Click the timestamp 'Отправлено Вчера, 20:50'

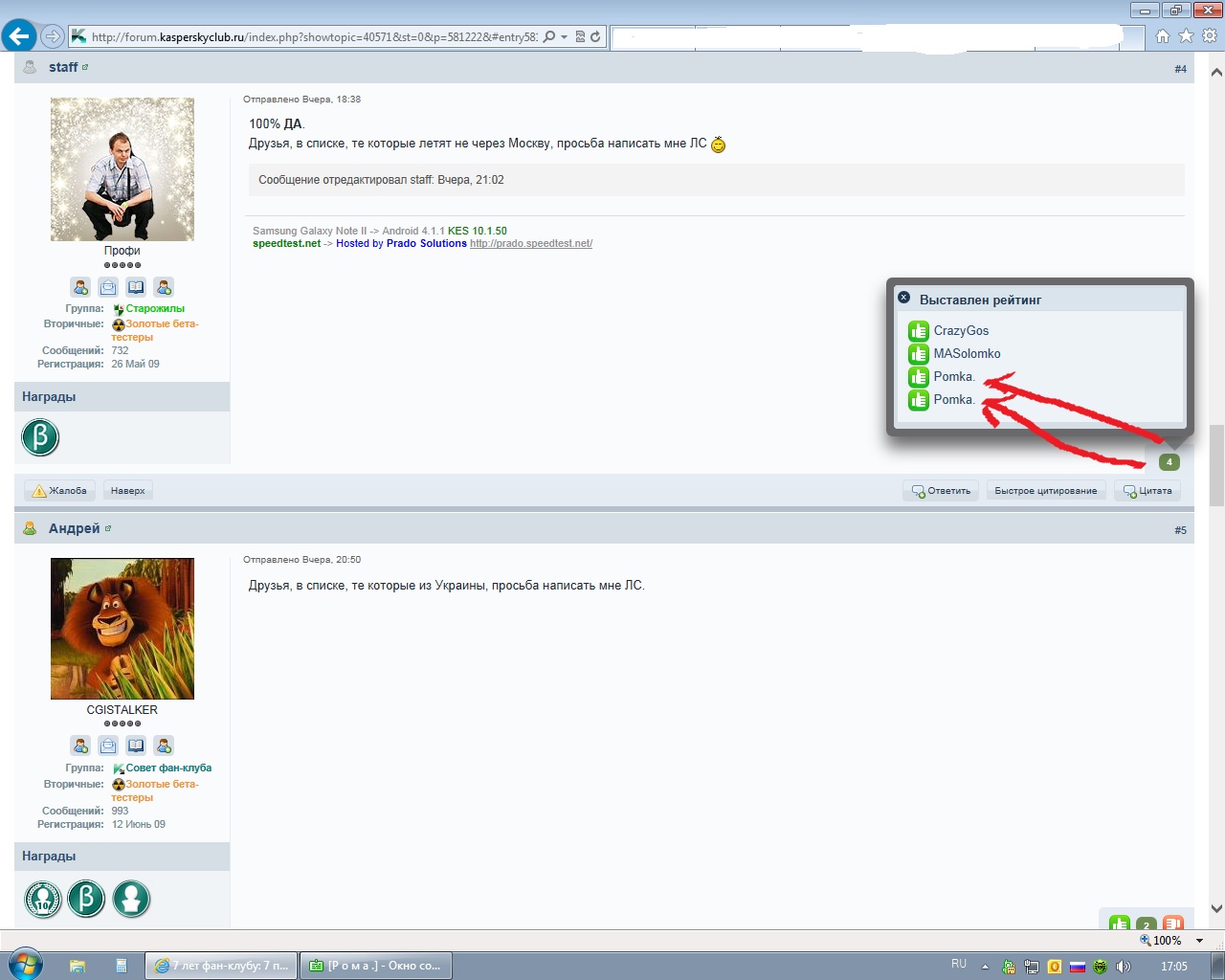click(x=302, y=560)
